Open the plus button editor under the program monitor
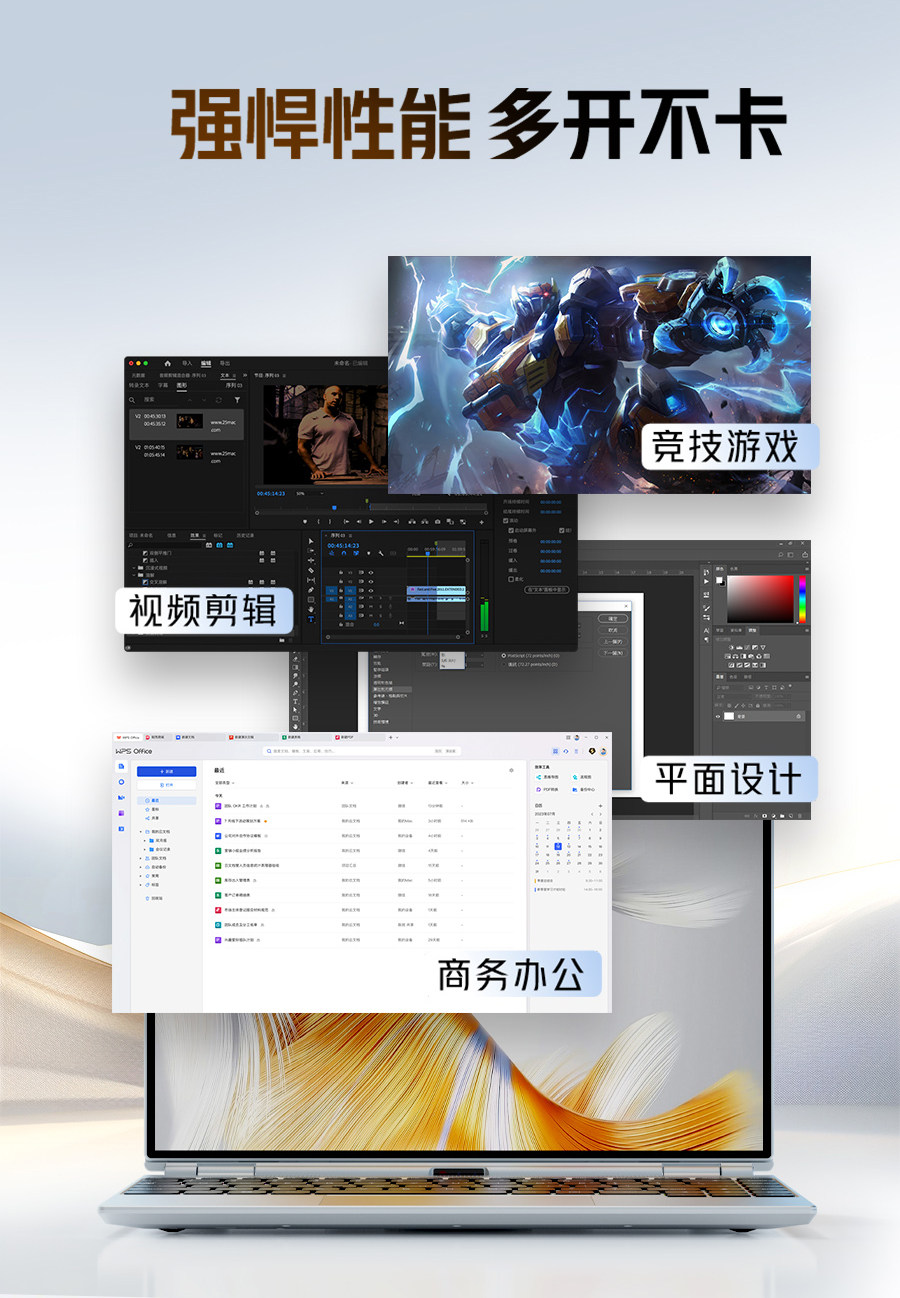 [481, 521]
